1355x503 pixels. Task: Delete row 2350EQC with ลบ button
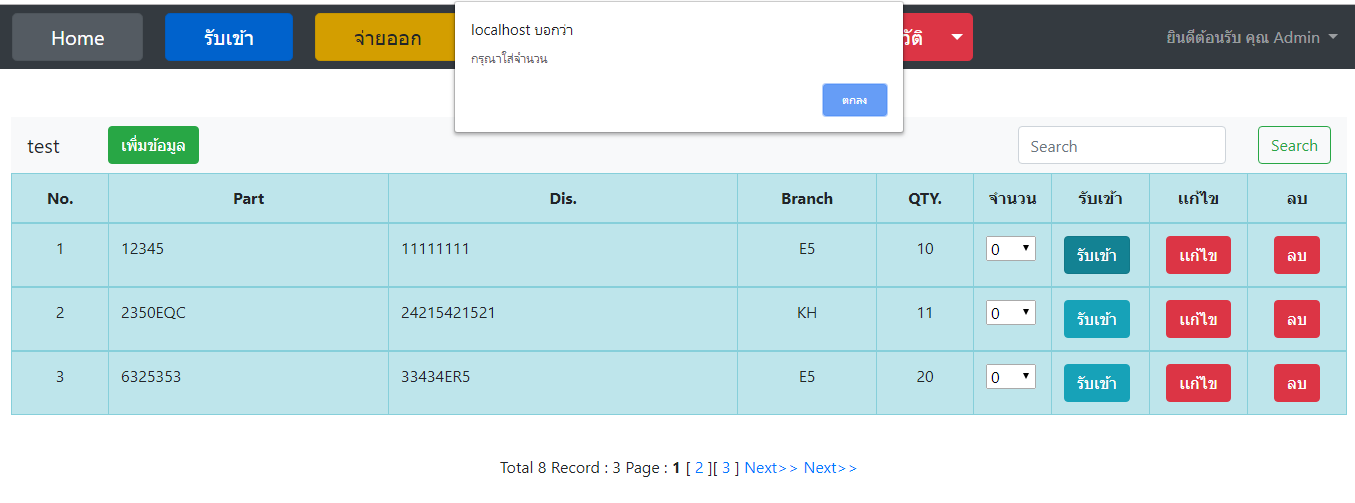[x=1296, y=319]
